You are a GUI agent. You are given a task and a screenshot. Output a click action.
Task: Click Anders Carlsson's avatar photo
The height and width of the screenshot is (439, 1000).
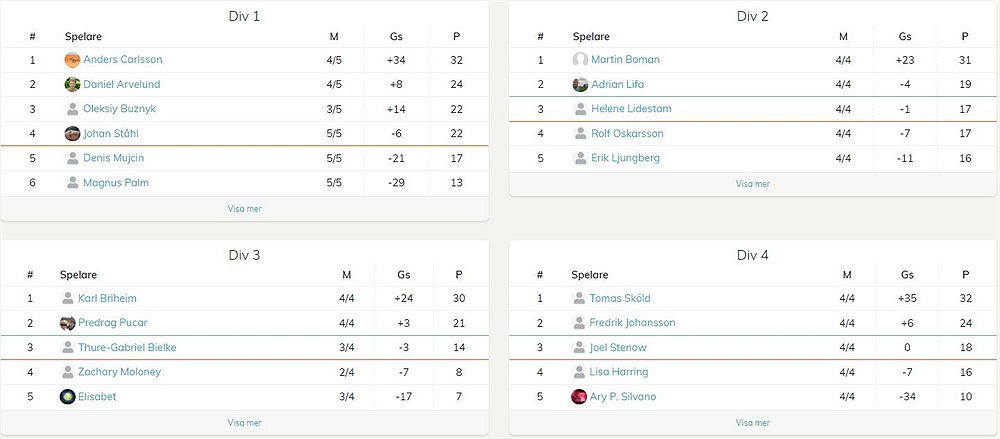coord(72,60)
